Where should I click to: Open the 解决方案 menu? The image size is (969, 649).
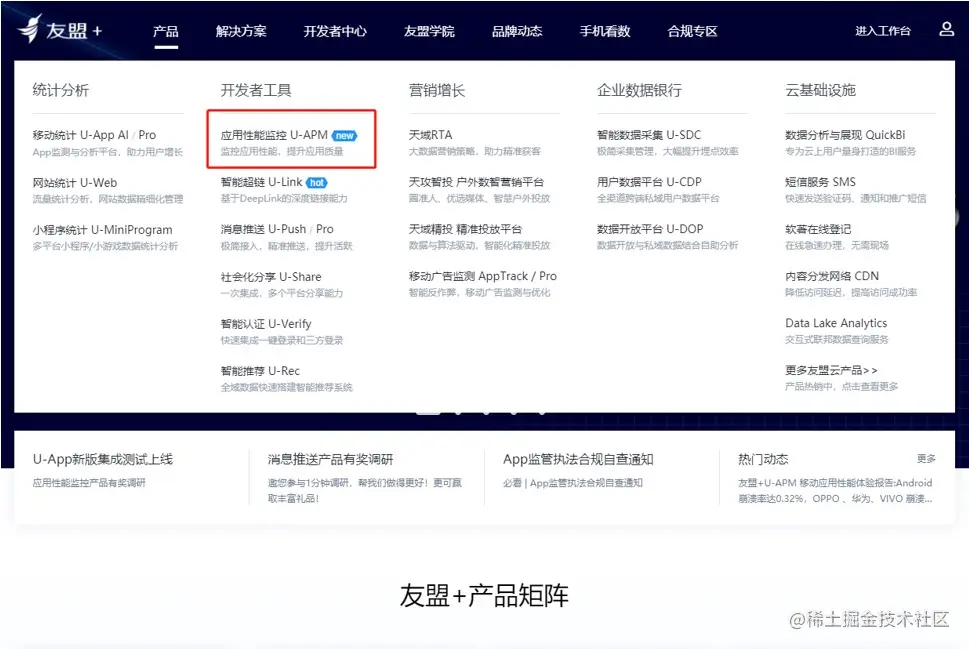[241, 31]
